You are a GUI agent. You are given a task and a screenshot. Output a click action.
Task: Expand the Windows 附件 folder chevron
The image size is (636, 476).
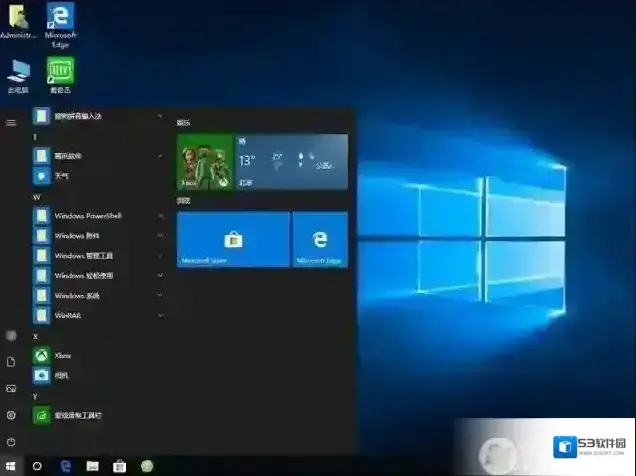pos(160,235)
